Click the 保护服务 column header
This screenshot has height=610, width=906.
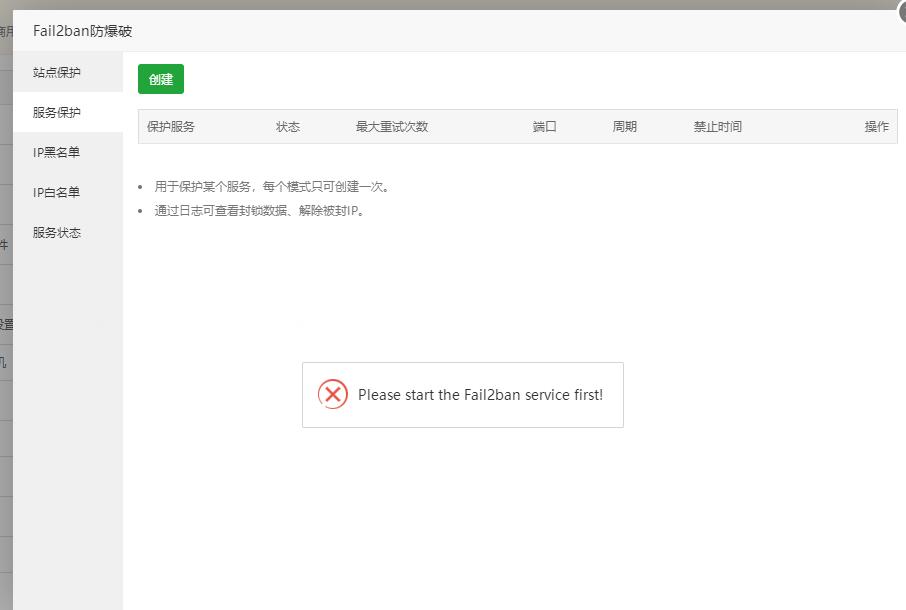click(x=171, y=127)
